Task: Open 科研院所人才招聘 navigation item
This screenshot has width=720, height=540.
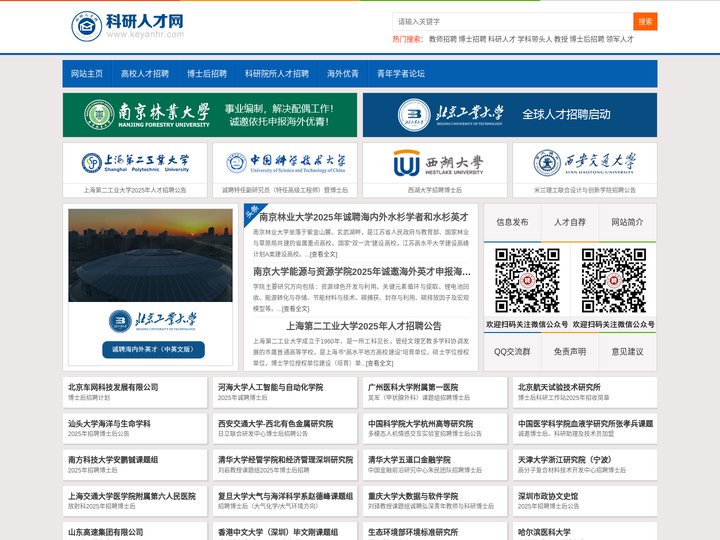Action: [277, 73]
